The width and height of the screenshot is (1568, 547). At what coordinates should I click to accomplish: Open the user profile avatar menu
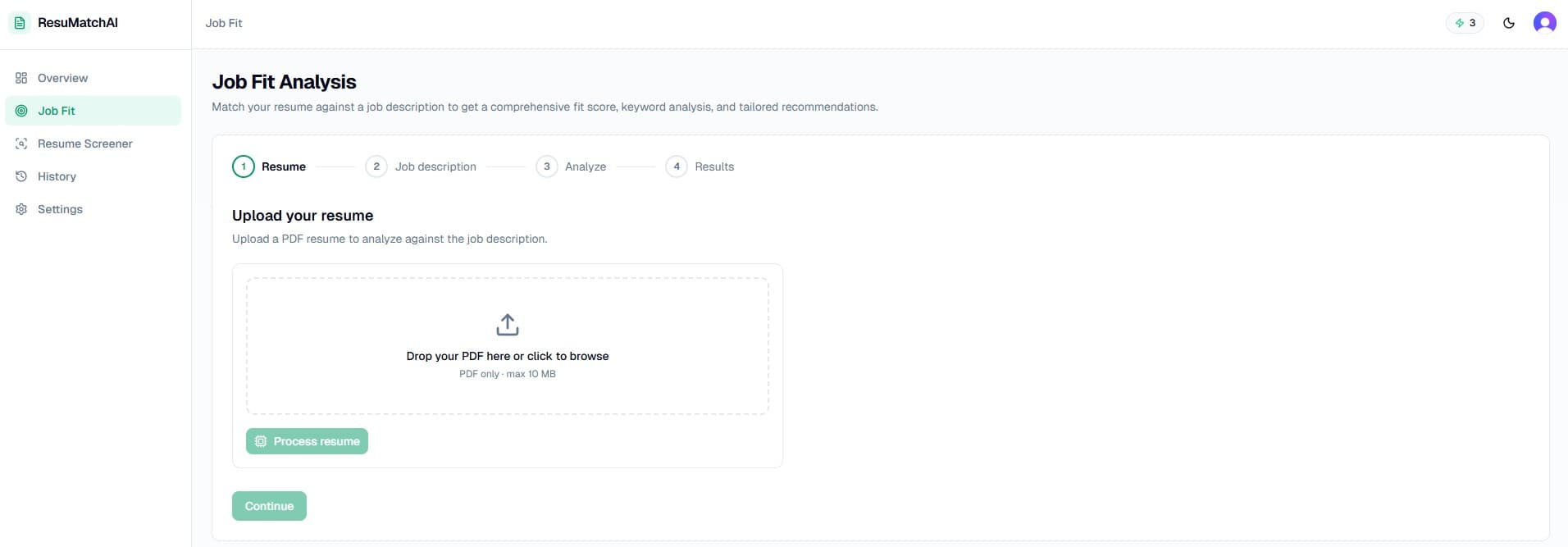point(1545,23)
